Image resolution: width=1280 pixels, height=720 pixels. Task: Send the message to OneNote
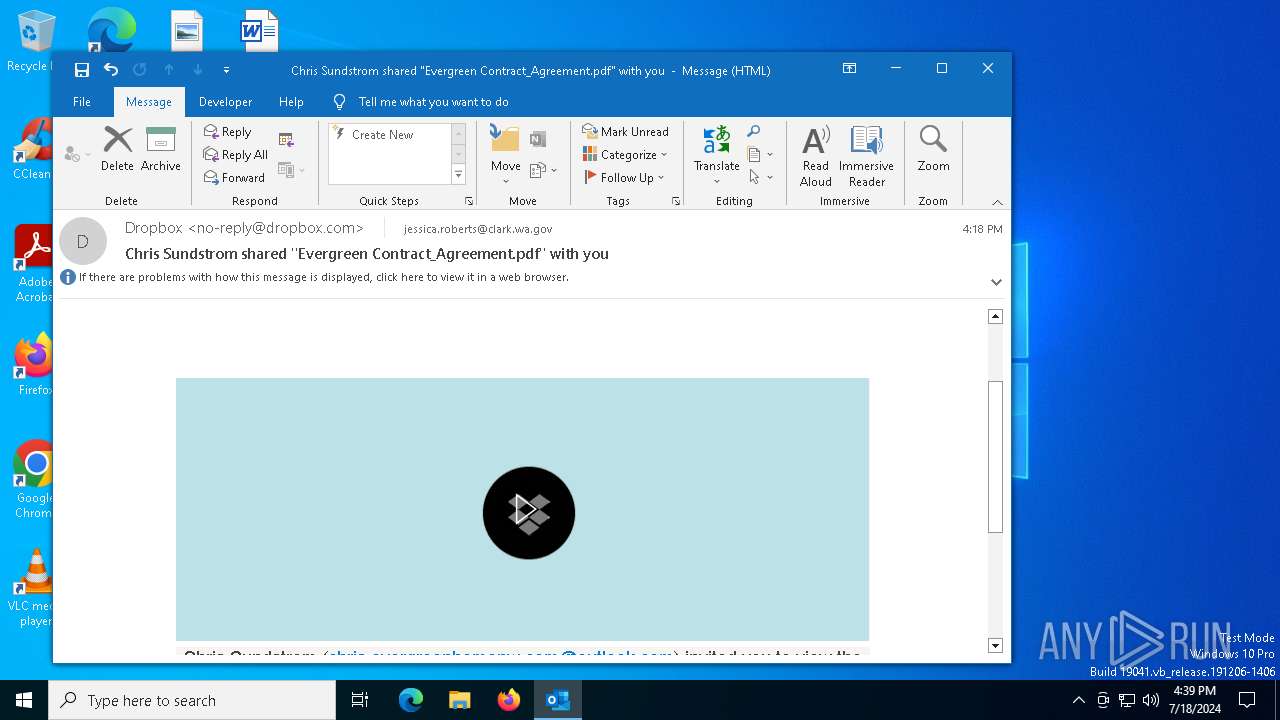(538, 139)
